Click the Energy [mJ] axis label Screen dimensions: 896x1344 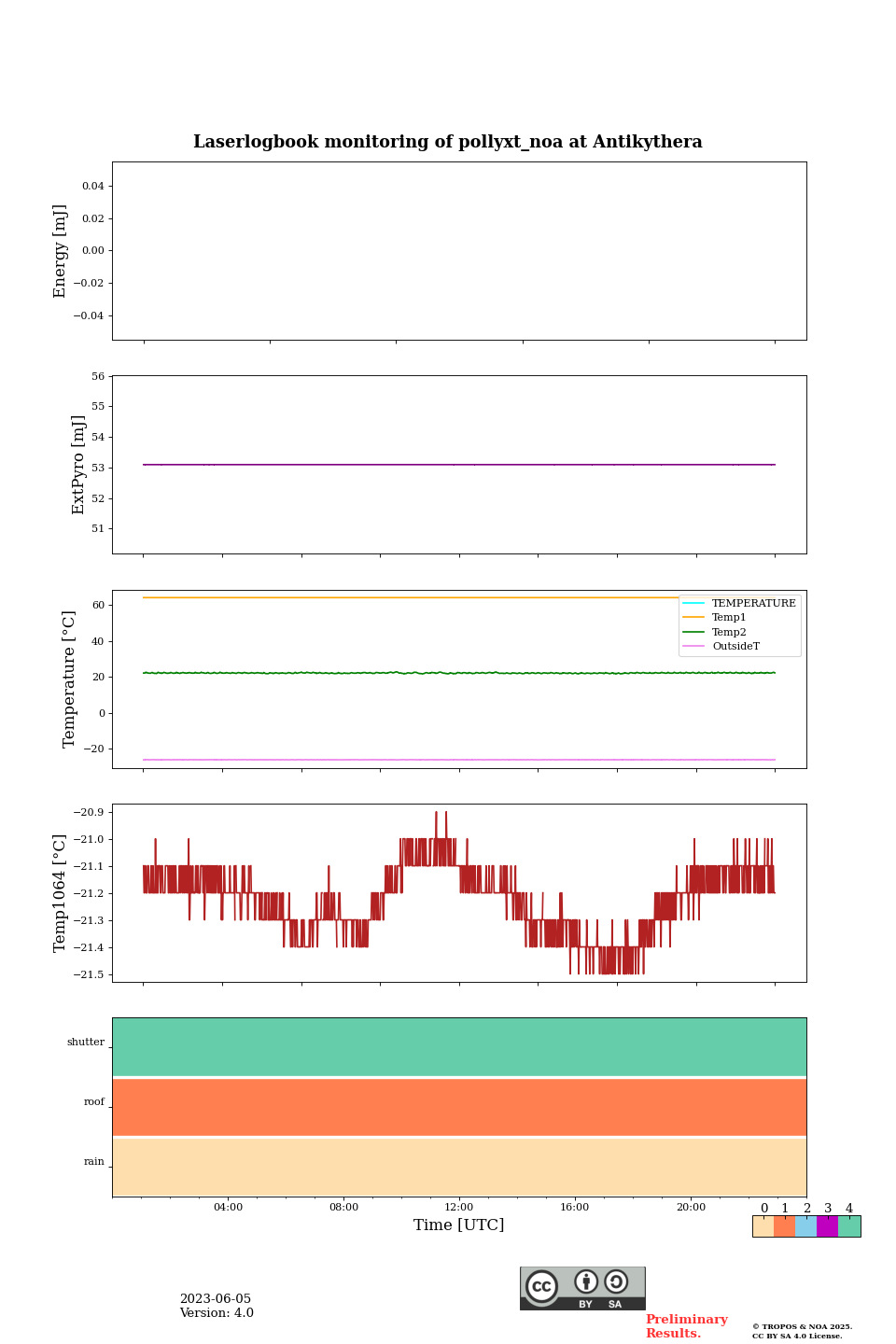click(x=60, y=251)
